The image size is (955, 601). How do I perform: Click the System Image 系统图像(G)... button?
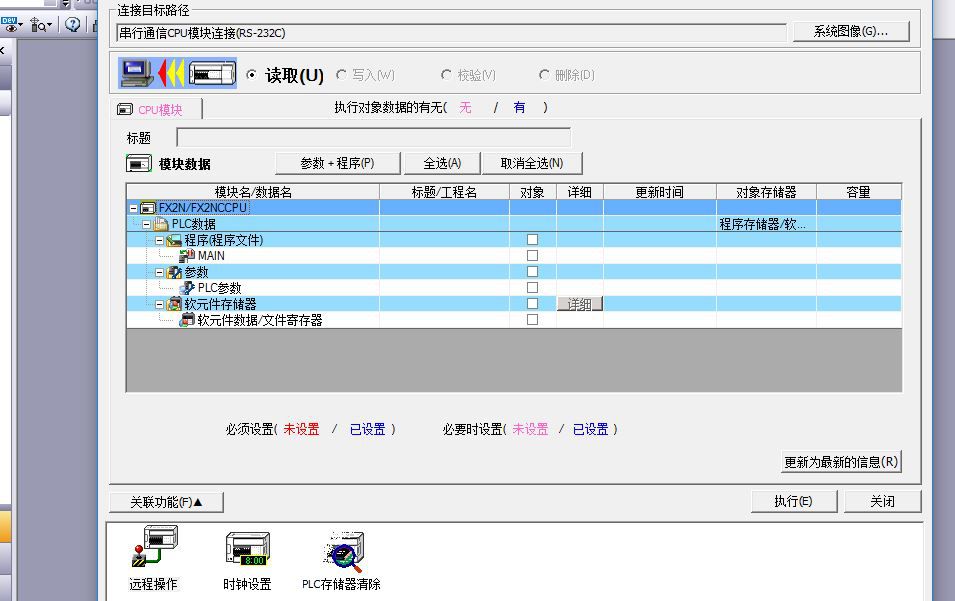pyautogui.click(x=851, y=32)
